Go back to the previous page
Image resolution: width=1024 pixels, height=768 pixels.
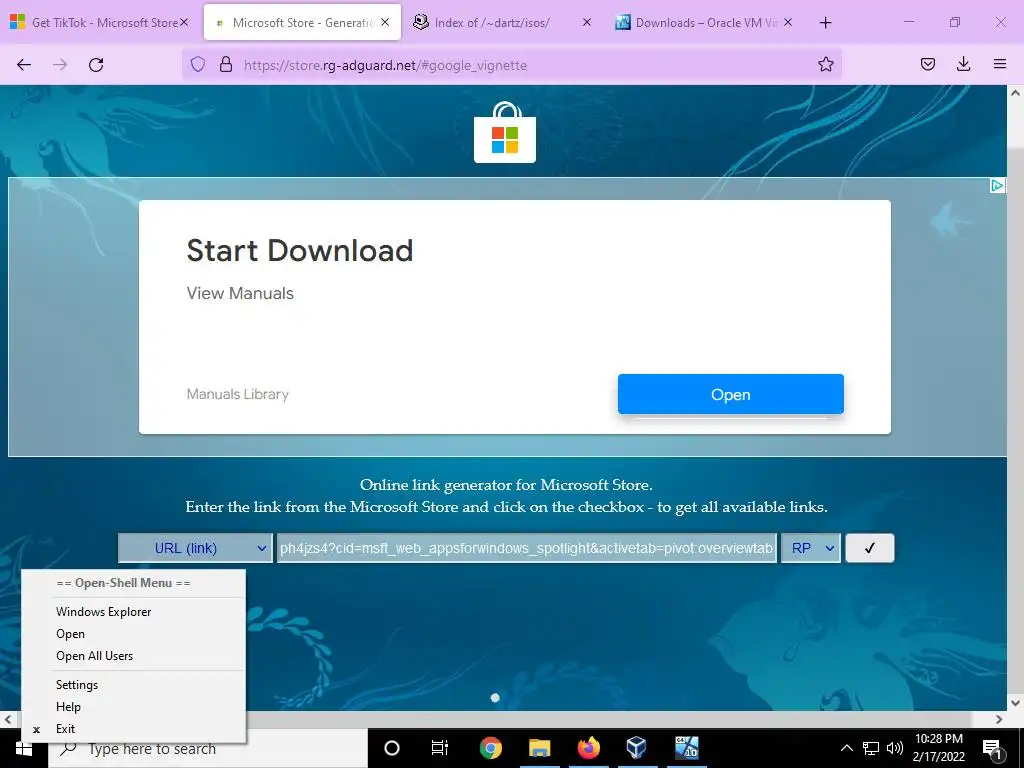(24, 65)
